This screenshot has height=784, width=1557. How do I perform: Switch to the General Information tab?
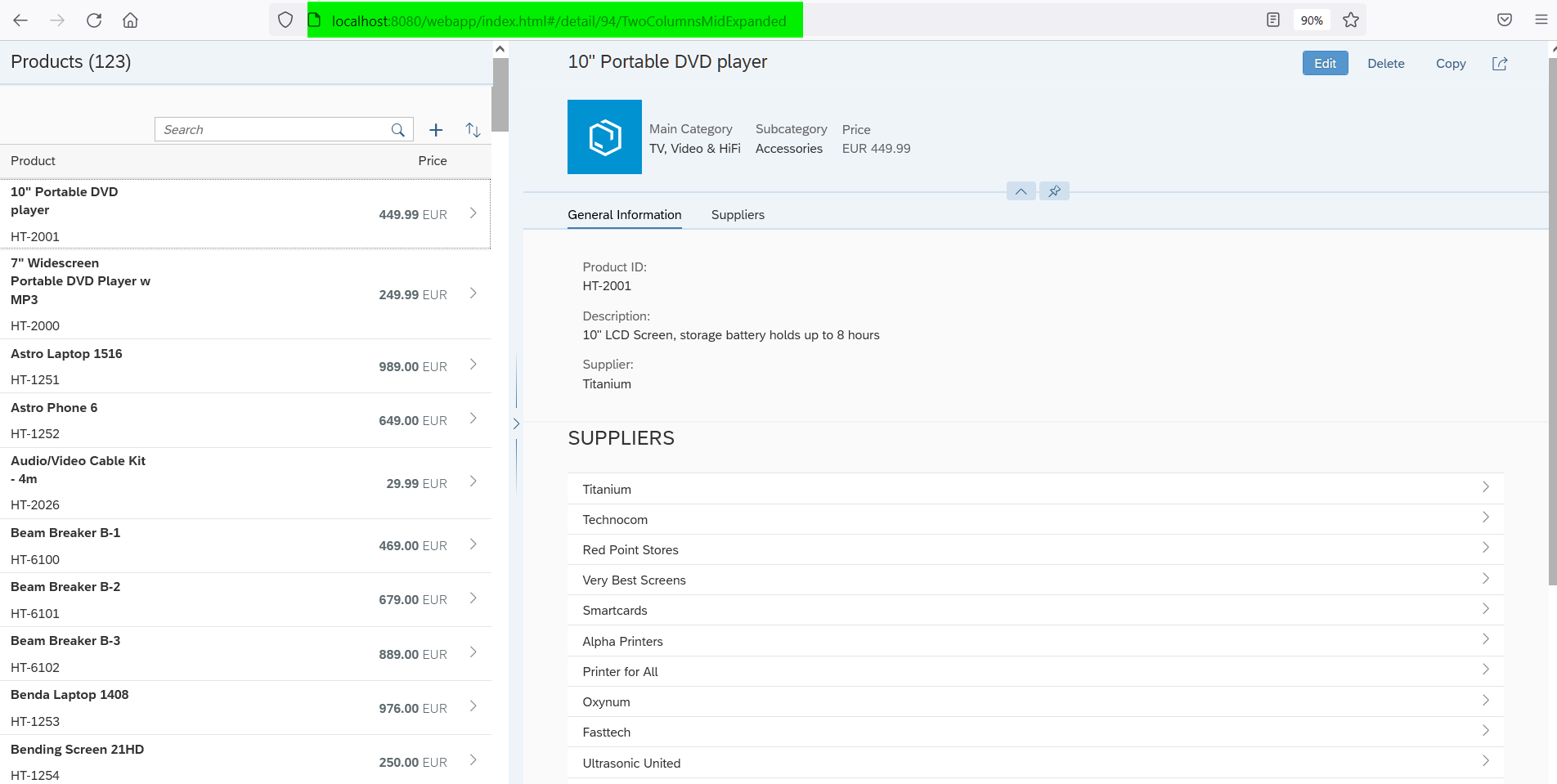(x=625, y=215)
